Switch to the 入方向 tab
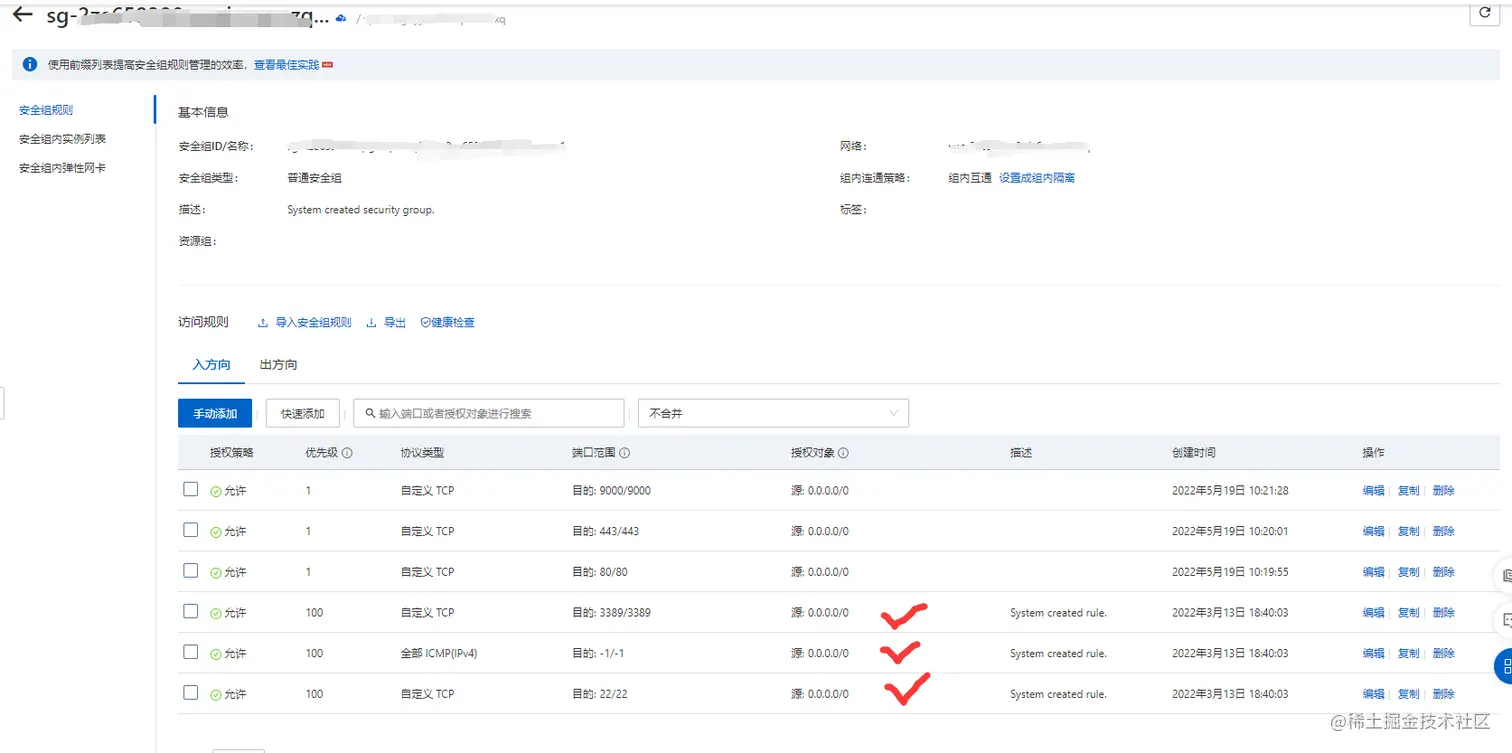This screenshot has width=1512, height=753. (x=211, y=365)
